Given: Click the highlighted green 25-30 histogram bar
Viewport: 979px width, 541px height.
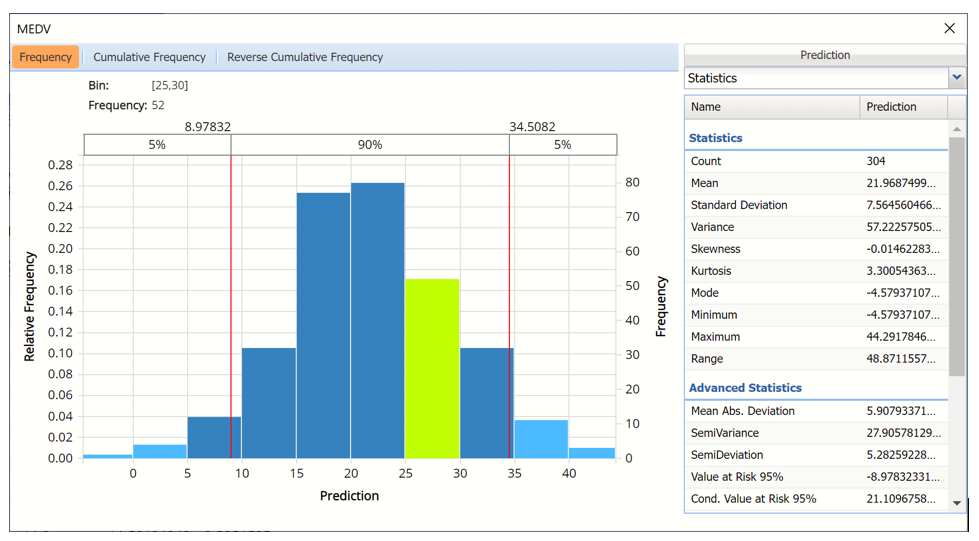Looking at the screenshot, I should point(432,368).
